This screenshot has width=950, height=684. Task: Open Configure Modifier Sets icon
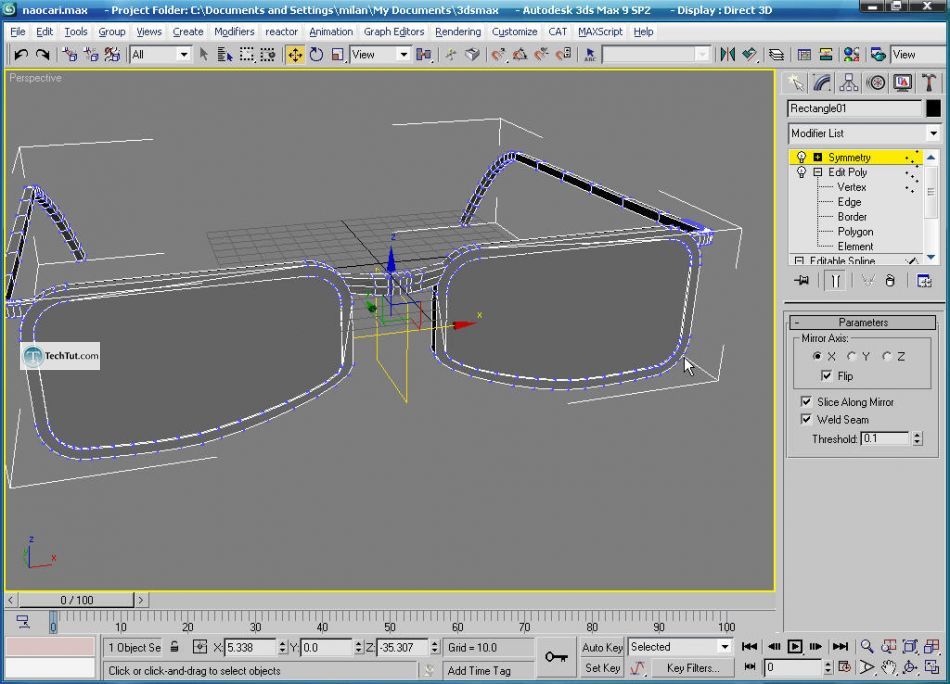tap(924, 281)
